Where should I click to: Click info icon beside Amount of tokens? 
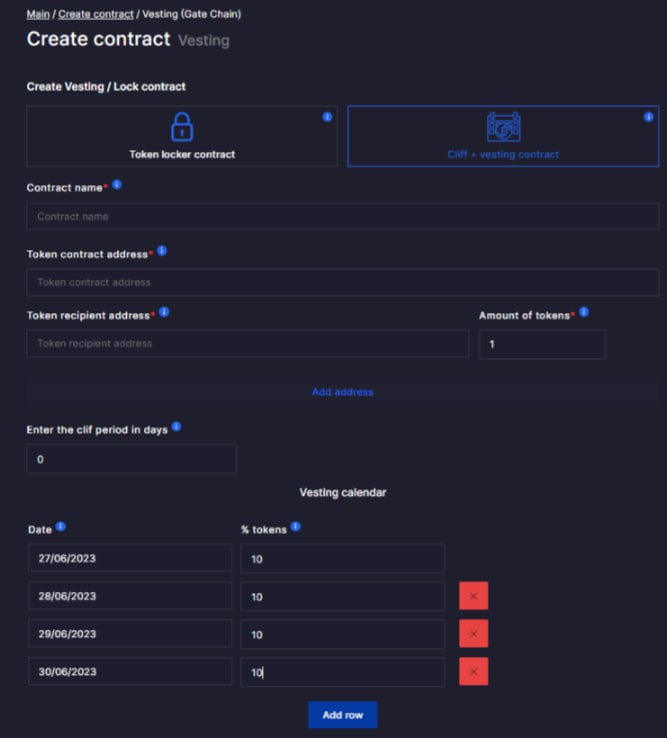[584, 312]
